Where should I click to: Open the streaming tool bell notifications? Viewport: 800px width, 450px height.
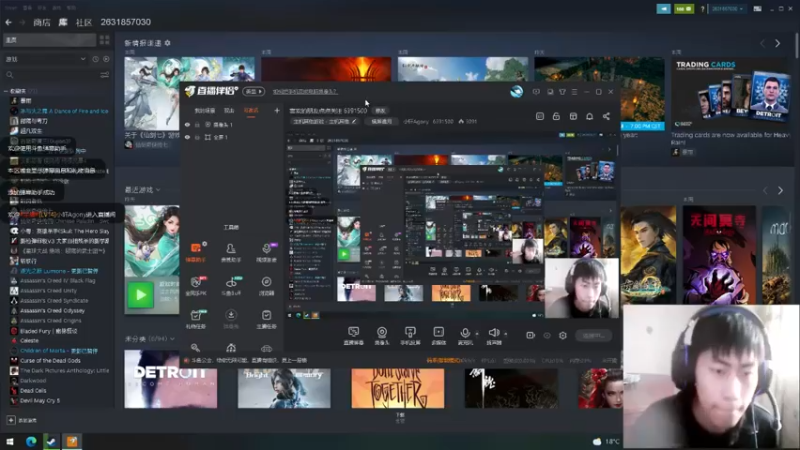click(x=589, y=116)
